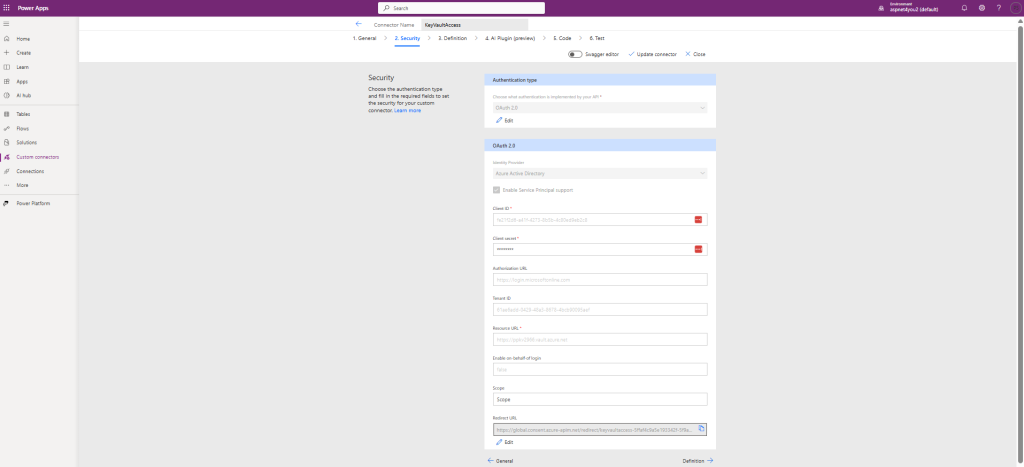Image resolution: width=1024 pixels, height=467 pixels.
Task: Click the Client secret input field
Action: [x=600, y=250]
